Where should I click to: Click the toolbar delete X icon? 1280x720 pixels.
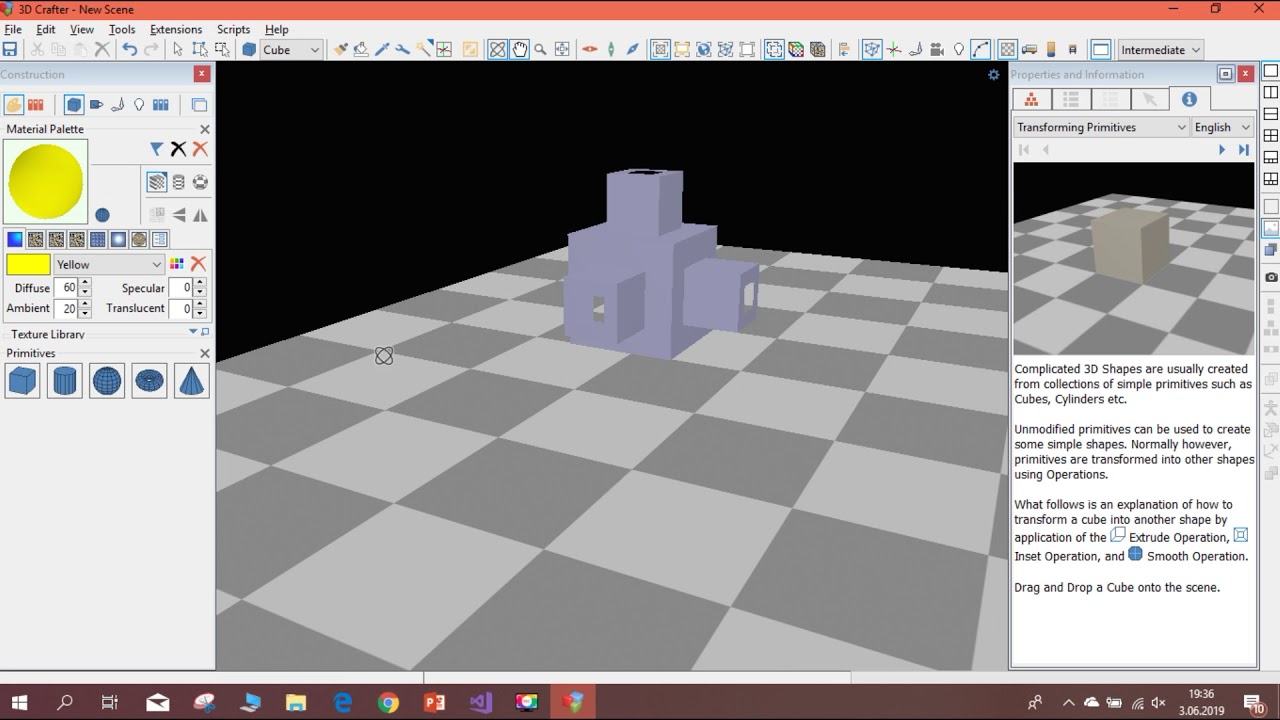[x=102, y=49]
